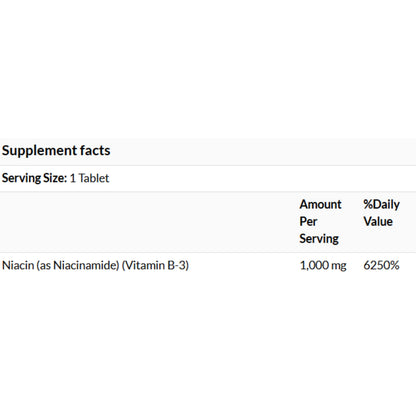Select the bold "Serving" word before "Size:"
Image resolution: width=416 pixels, height=416 pixels.
coord(21,178)
